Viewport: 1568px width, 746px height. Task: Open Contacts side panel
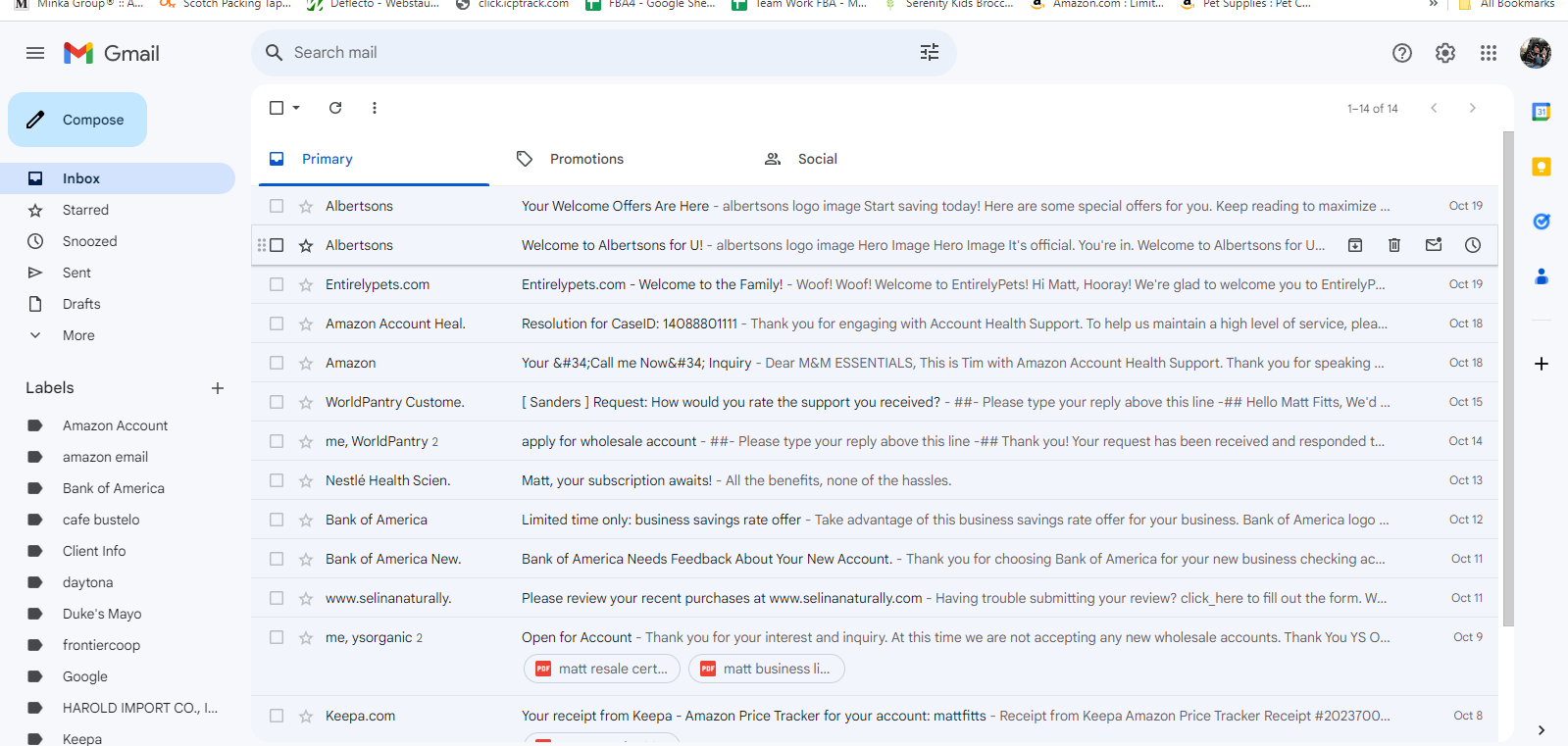click(1542, 276)
